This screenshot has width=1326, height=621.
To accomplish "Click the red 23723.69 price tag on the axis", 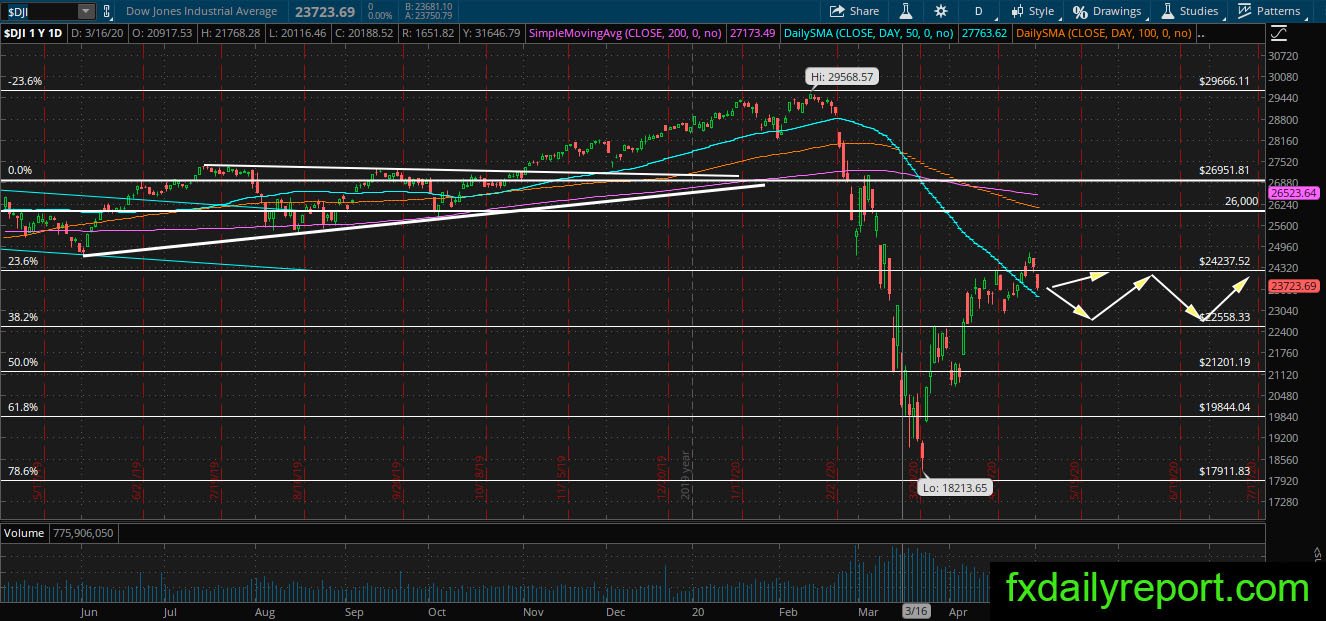I will 1295,286.
